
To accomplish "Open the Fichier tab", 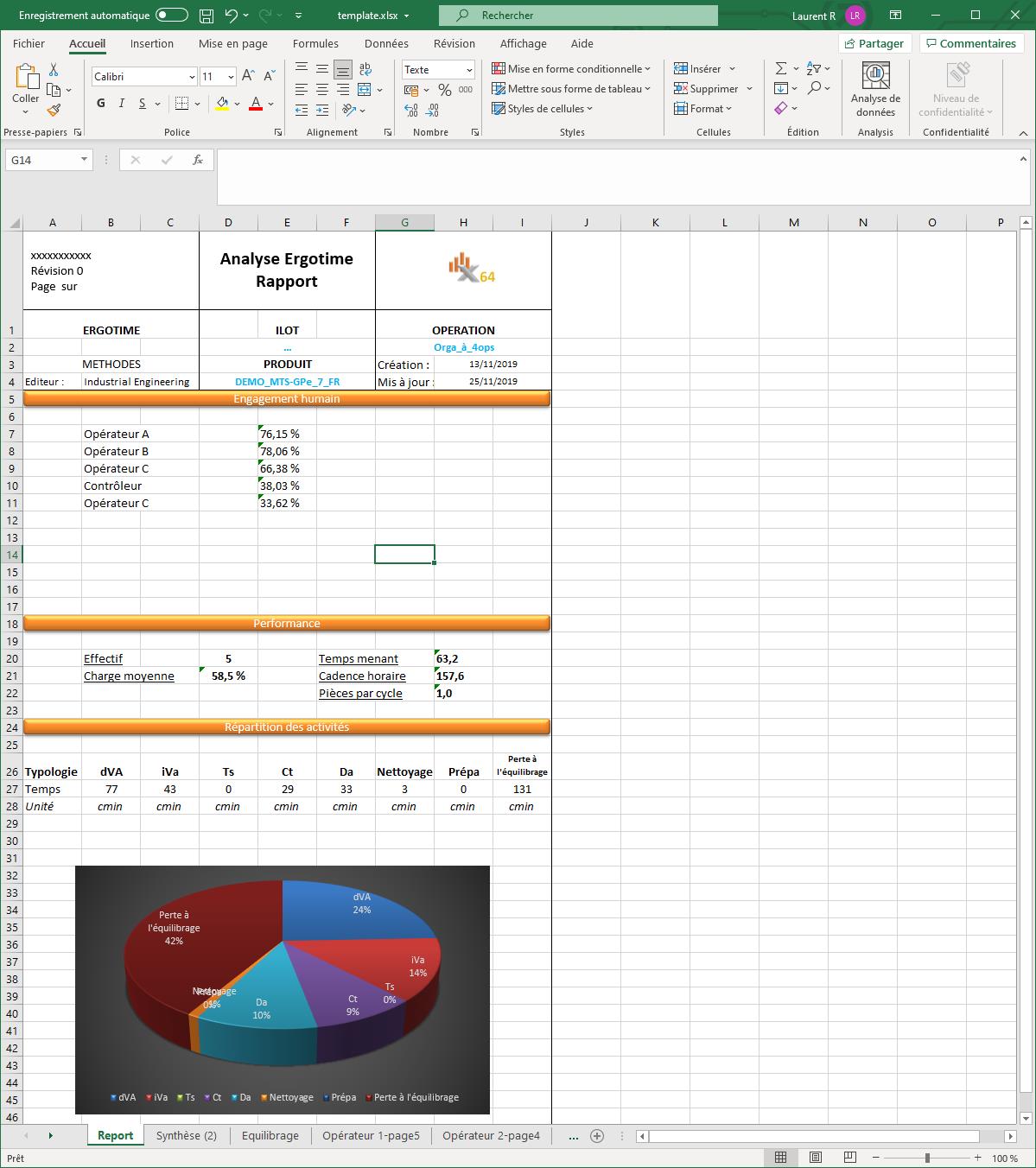I will 29,44.
